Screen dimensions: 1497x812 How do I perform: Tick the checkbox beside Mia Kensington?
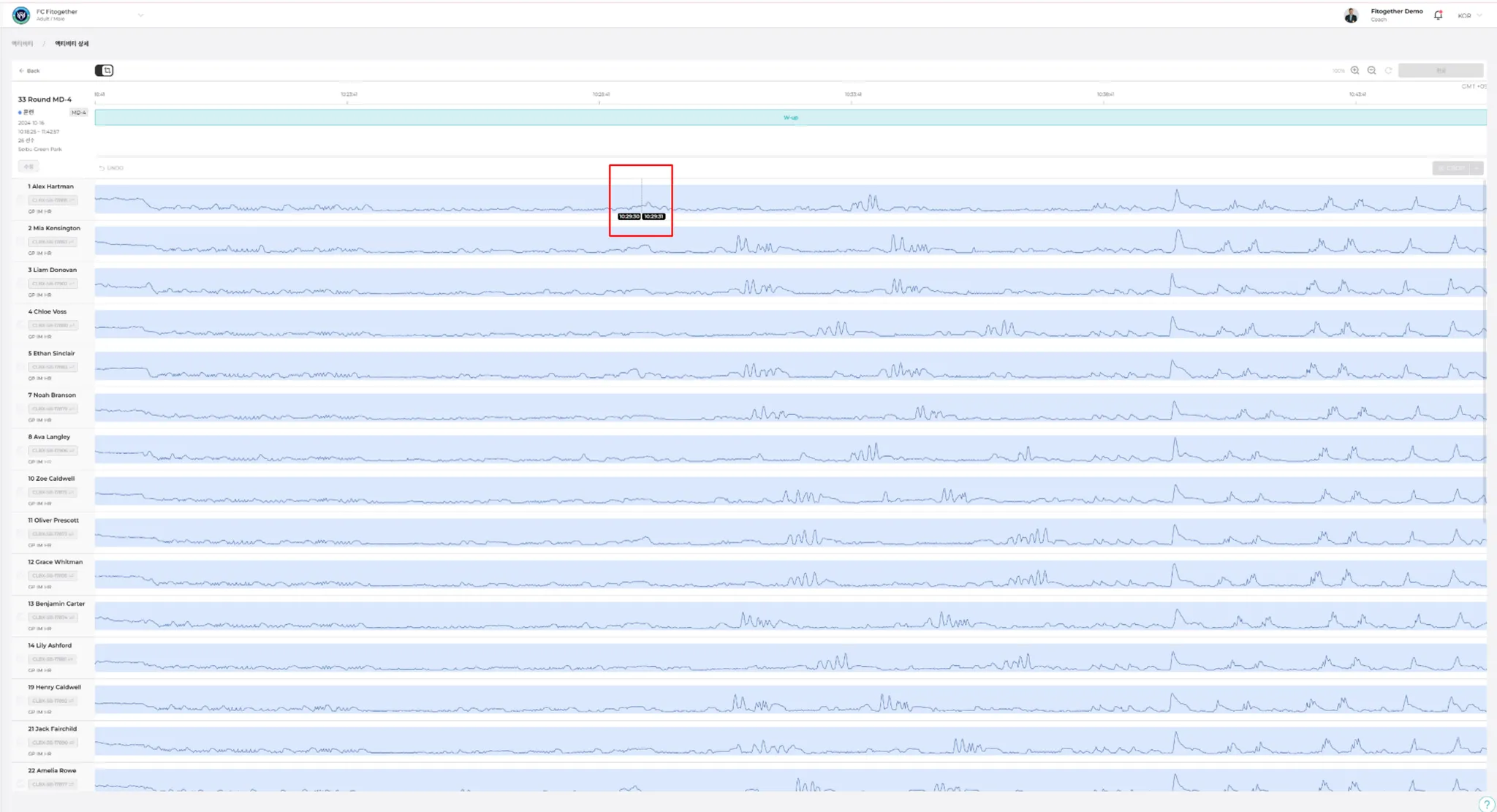21,240
